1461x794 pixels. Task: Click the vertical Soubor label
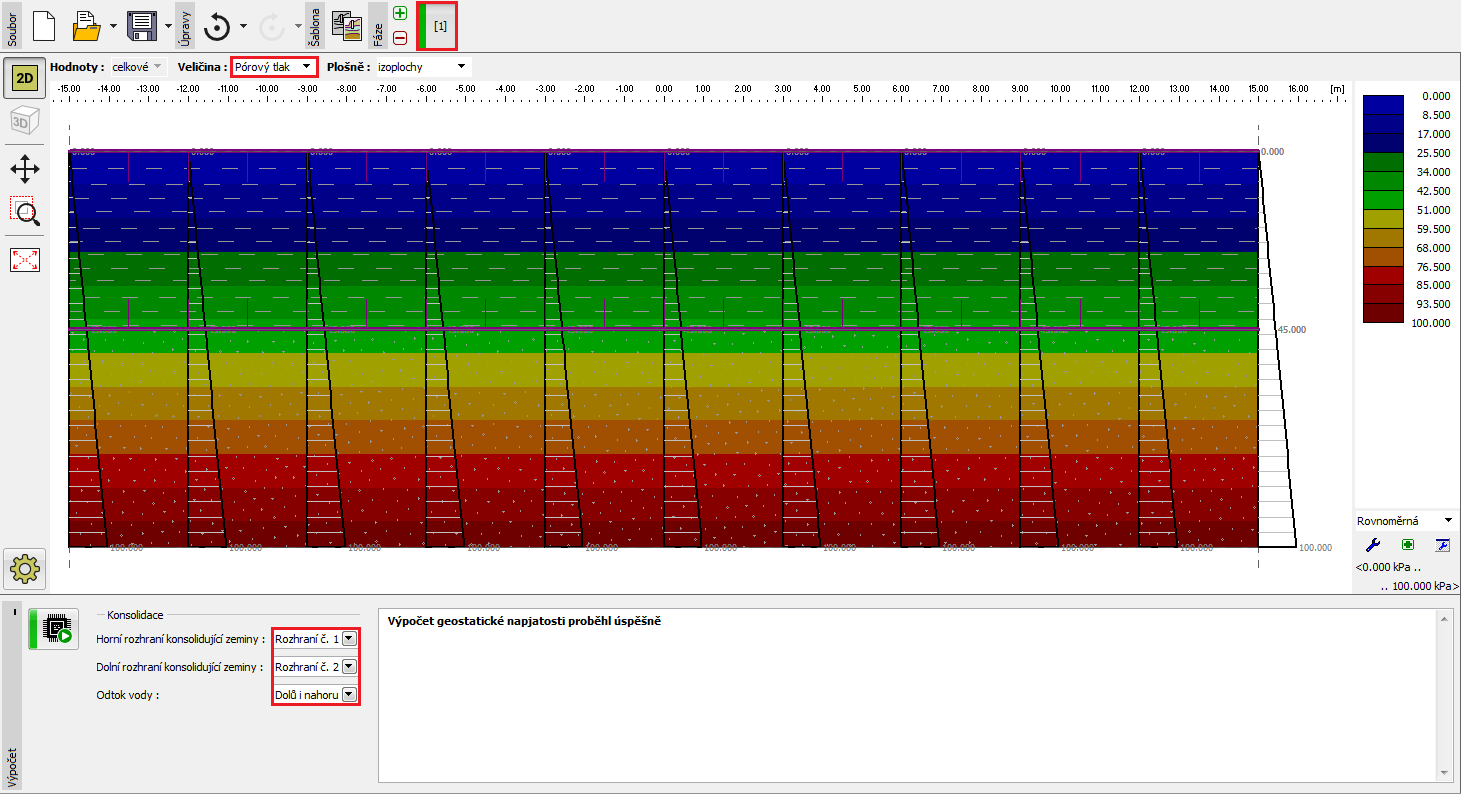(x=13, y=27)
